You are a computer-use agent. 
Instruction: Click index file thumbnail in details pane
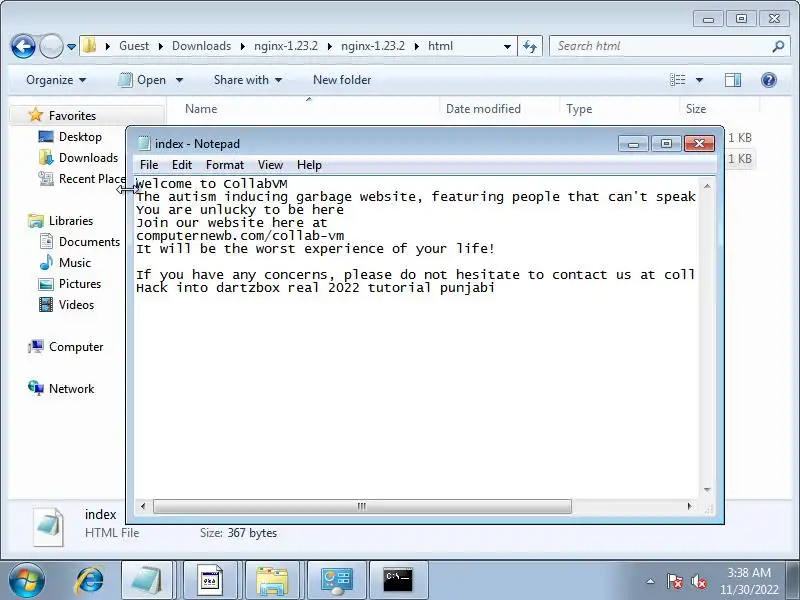[49, 527]
